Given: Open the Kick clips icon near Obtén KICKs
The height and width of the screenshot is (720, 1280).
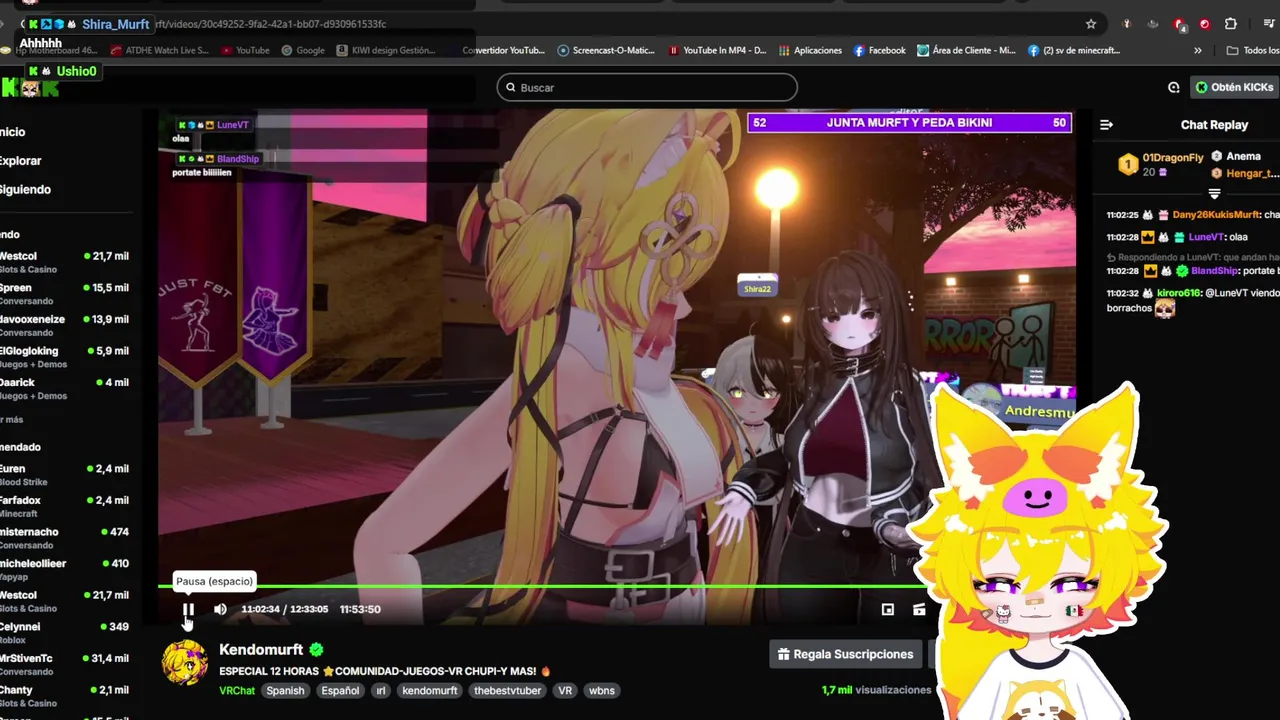Looking at the screenshot, I should pos(1174,87).
